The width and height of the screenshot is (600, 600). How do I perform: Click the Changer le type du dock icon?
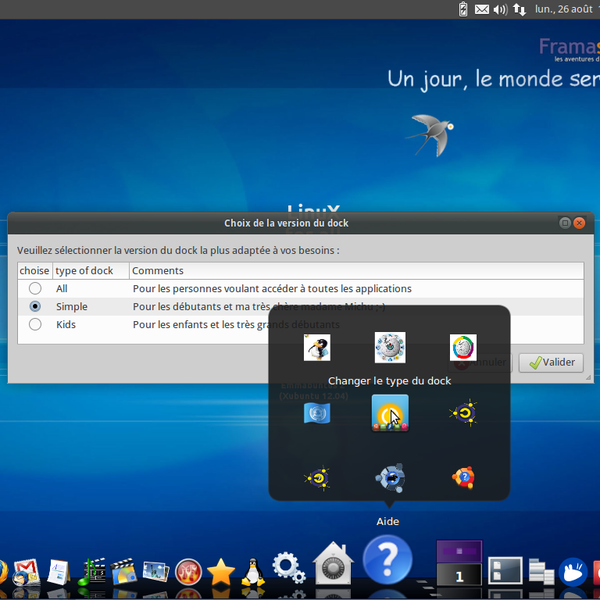[x=390, y=413]
